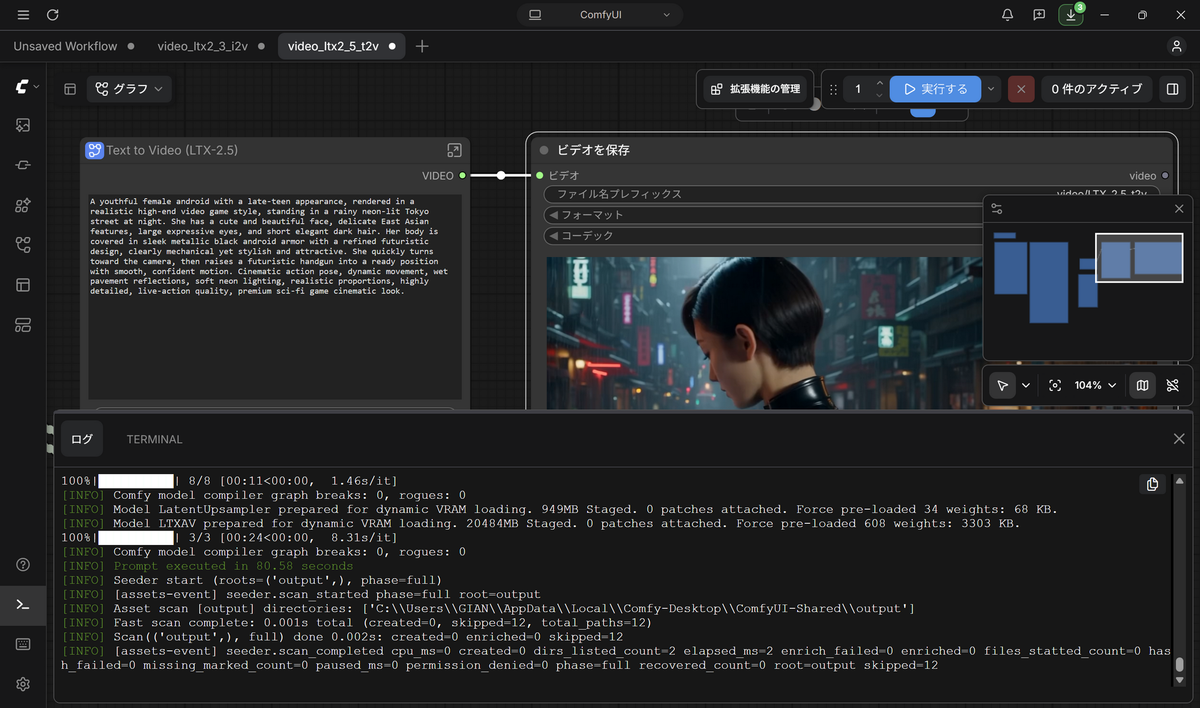
Task: Open the help center icon
Action: 23,565
